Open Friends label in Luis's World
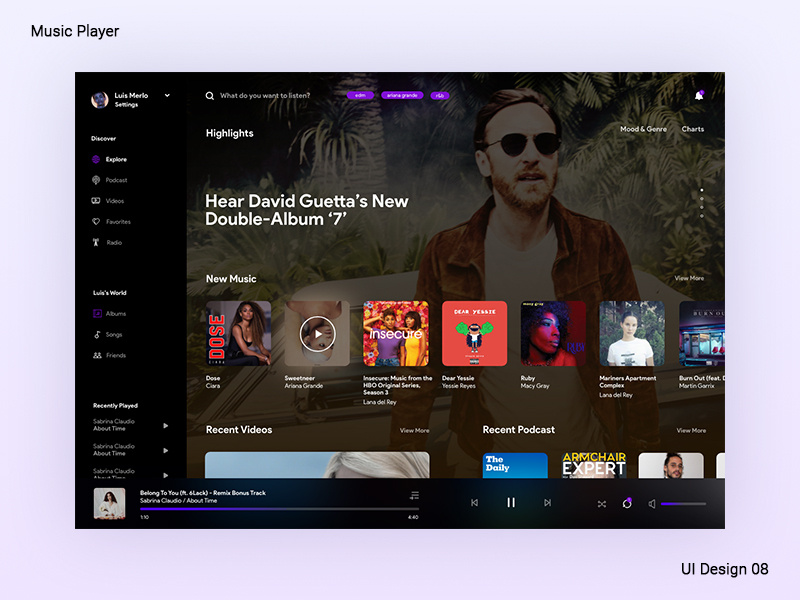Screen dimensions: 800x600 (x=116, y=356)
